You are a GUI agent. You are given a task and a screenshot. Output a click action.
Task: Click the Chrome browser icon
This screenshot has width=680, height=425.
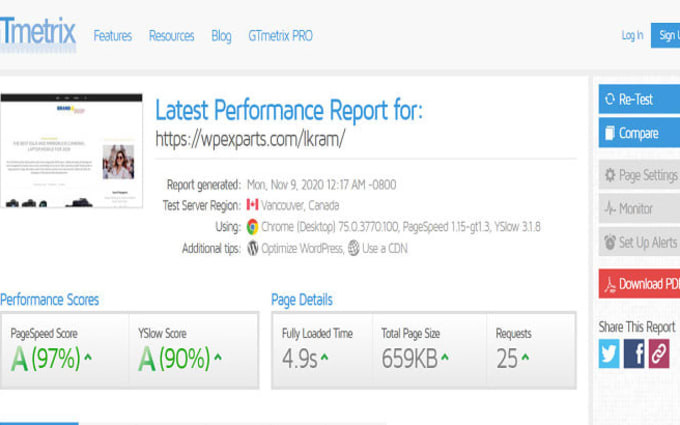click(252, 226)
